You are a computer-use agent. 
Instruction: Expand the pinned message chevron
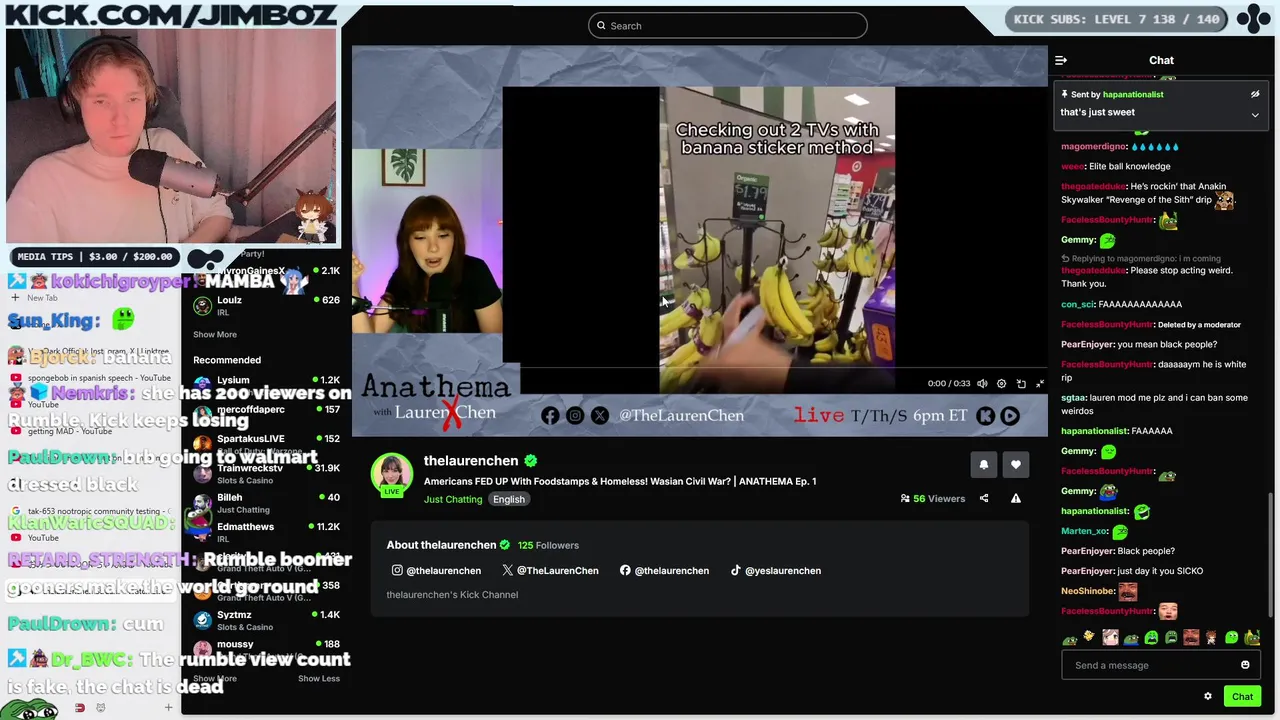pos(1255,115)
